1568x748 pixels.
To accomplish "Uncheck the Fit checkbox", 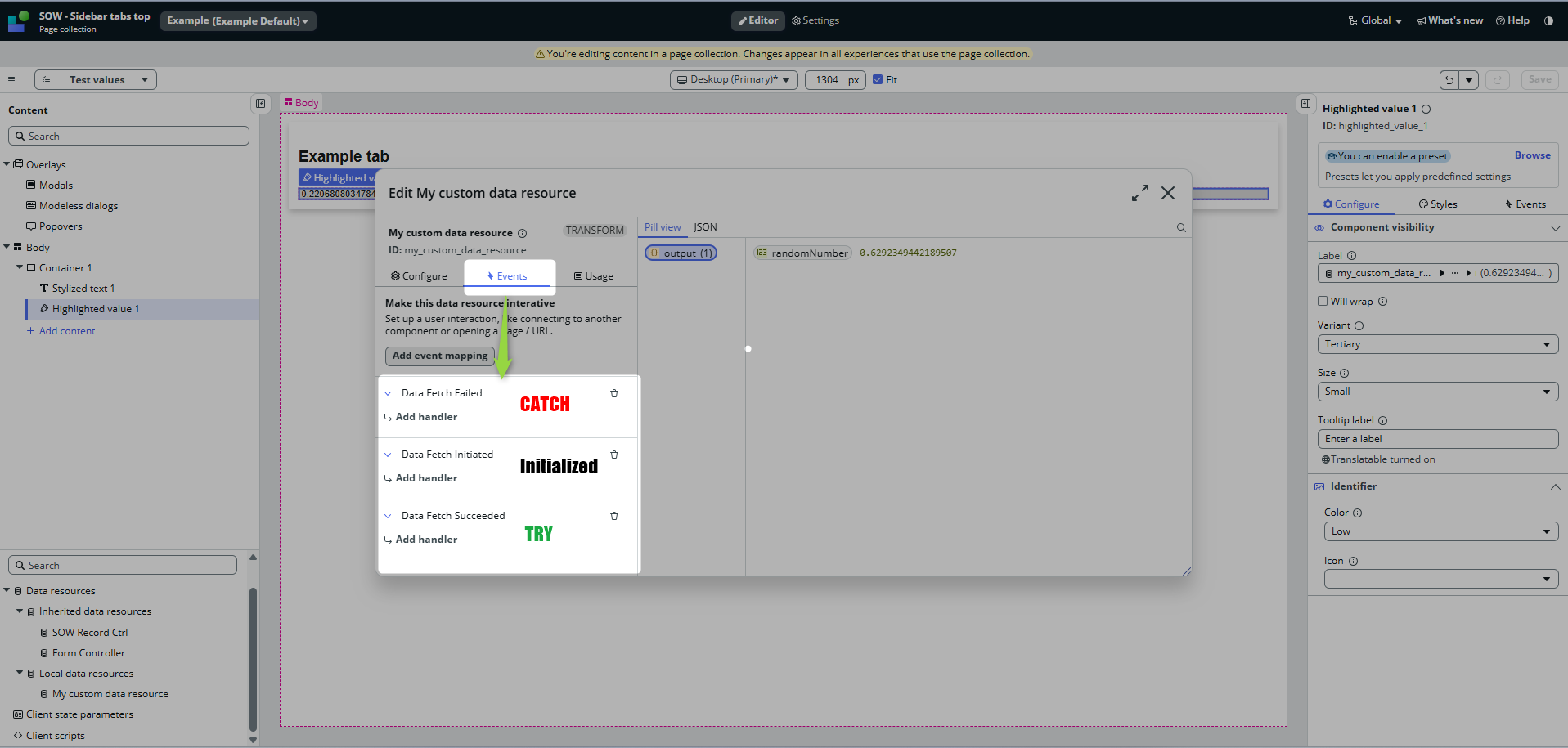I will point(878,80).
